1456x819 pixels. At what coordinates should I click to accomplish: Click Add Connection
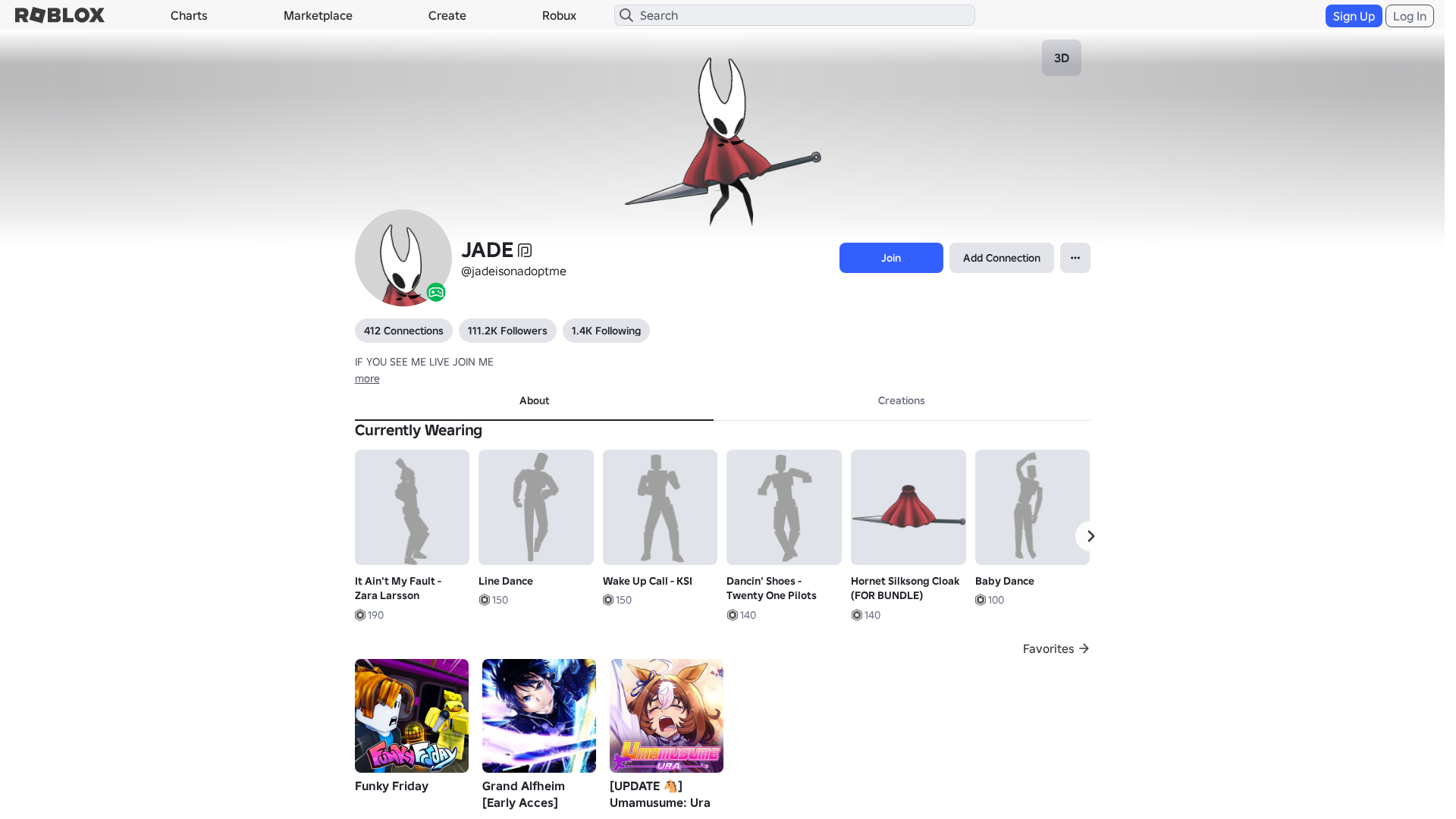point(1001,258)
